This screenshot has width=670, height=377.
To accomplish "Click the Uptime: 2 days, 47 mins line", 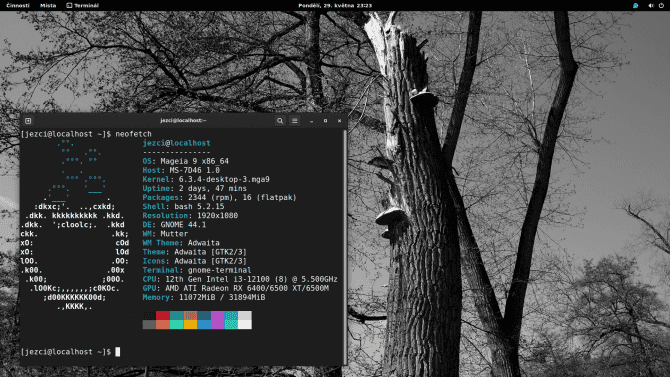I will [194, 188].
